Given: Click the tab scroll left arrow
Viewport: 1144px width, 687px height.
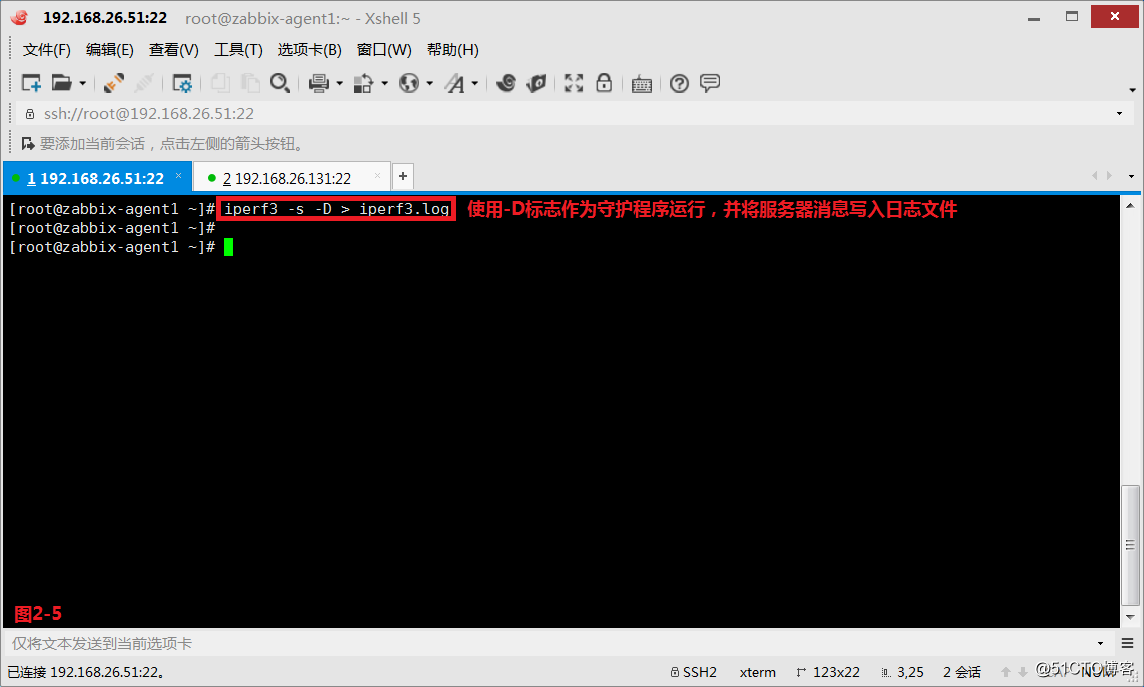Looking at the screenshot, I should point(1094,176).
